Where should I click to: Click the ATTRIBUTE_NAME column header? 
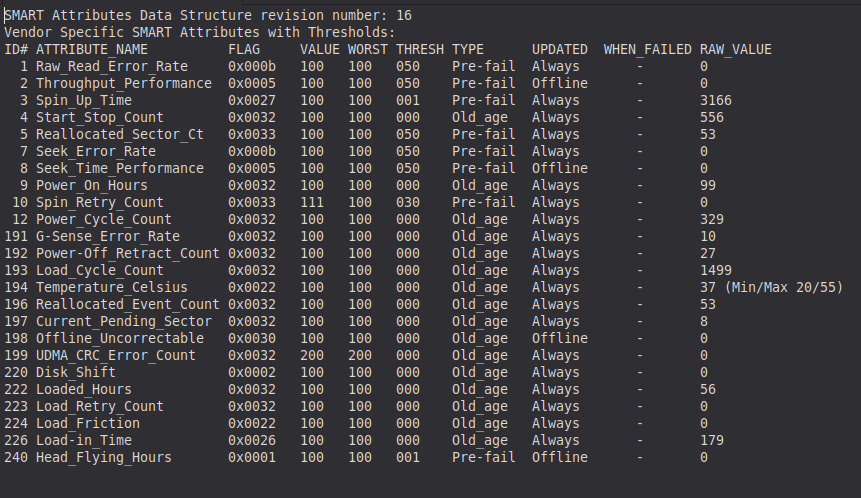point(92,49)
